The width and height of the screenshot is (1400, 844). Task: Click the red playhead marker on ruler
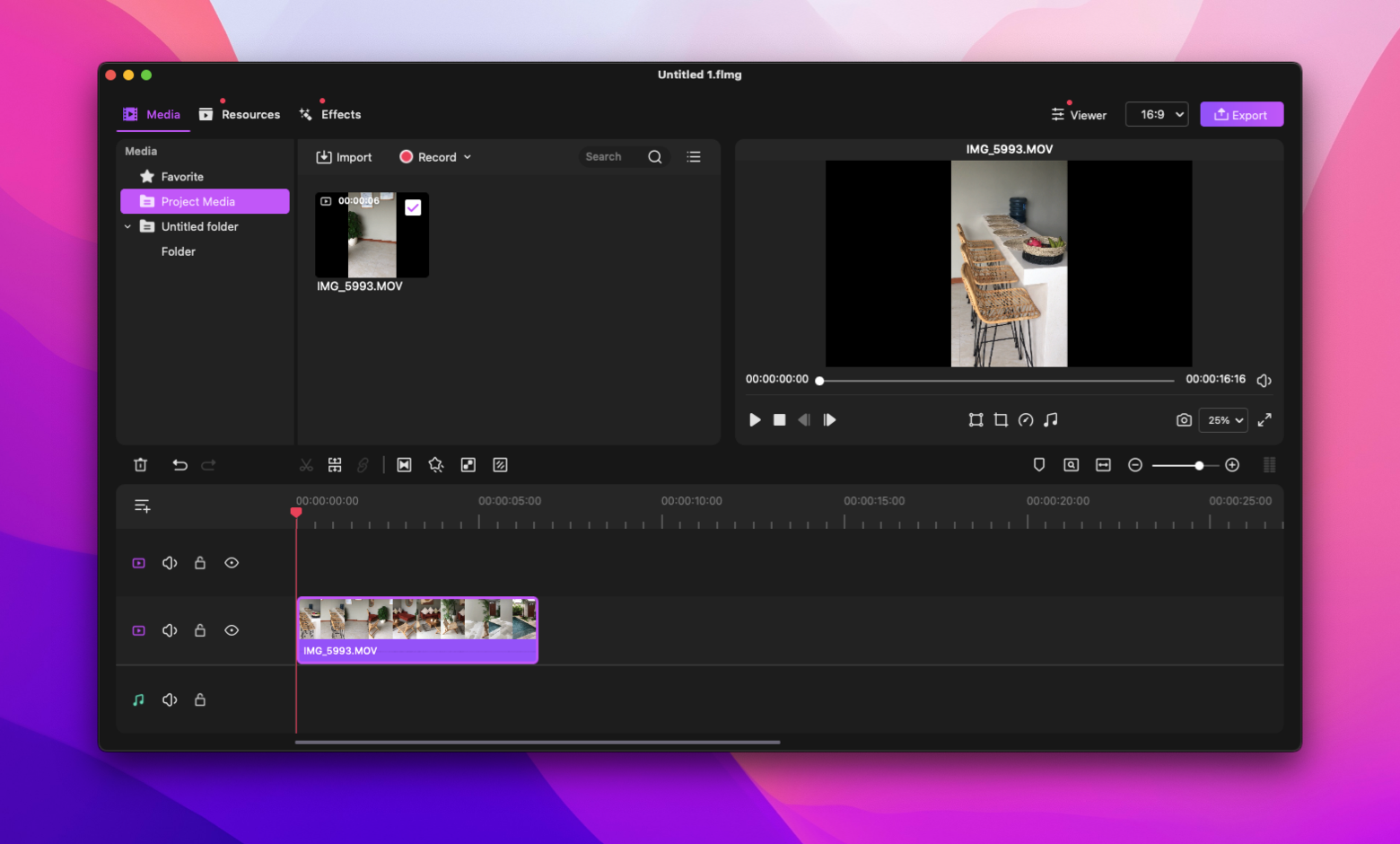point(296,512)
